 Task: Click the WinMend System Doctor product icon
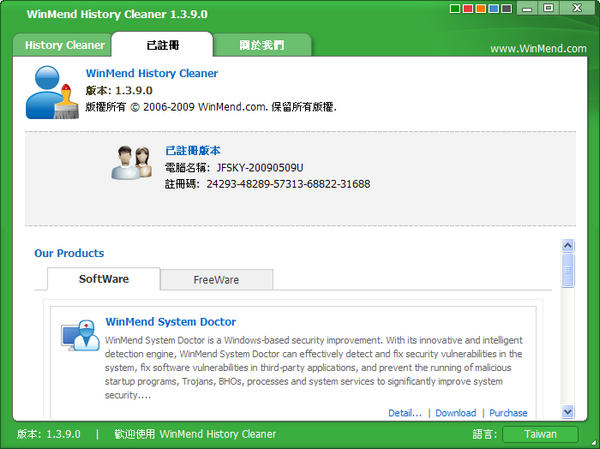(x=80, y=335)
